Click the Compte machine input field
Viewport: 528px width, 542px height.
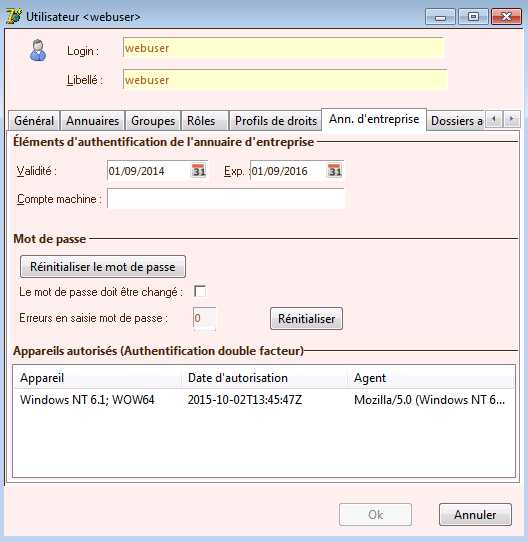(226, 199)
